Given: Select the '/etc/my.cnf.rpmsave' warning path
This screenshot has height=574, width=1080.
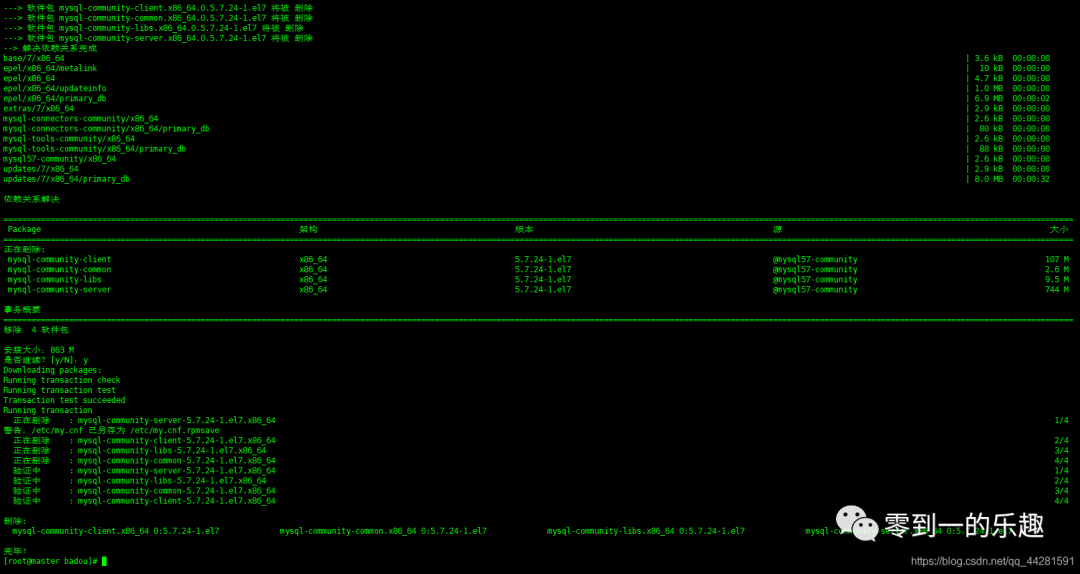Looking at the screenshot, I should click(x=175, y=431).
